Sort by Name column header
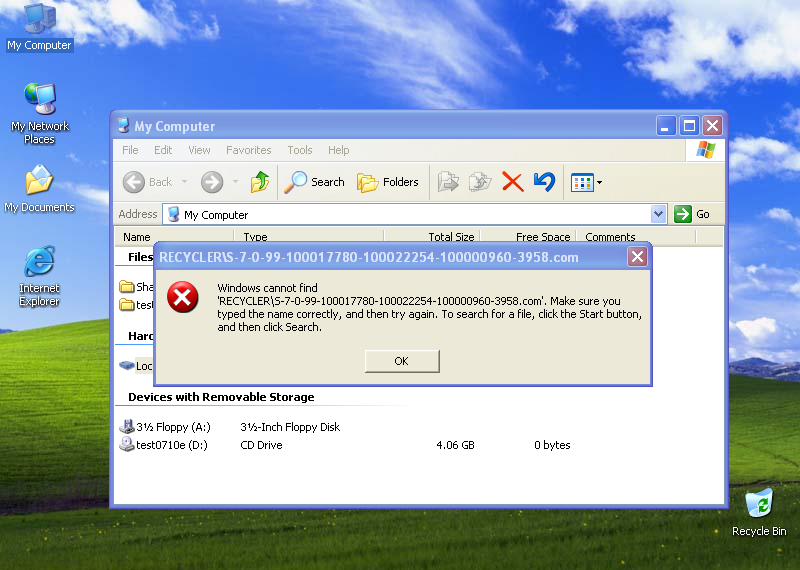Image resolution: width=800 pixels, height=570 pixels. tap(173, 237)
